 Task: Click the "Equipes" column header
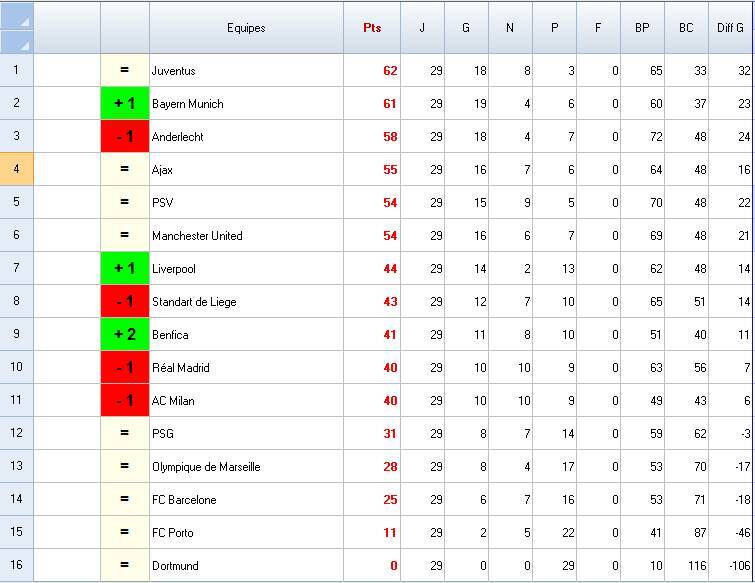pyautogui.click(x=246, y=28)
